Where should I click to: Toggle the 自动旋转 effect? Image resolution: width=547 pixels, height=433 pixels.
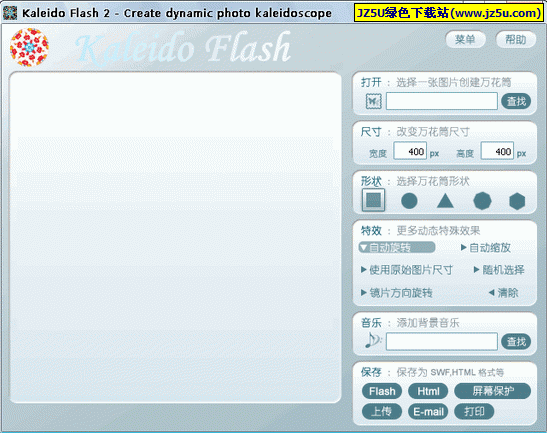pos(397,247)
